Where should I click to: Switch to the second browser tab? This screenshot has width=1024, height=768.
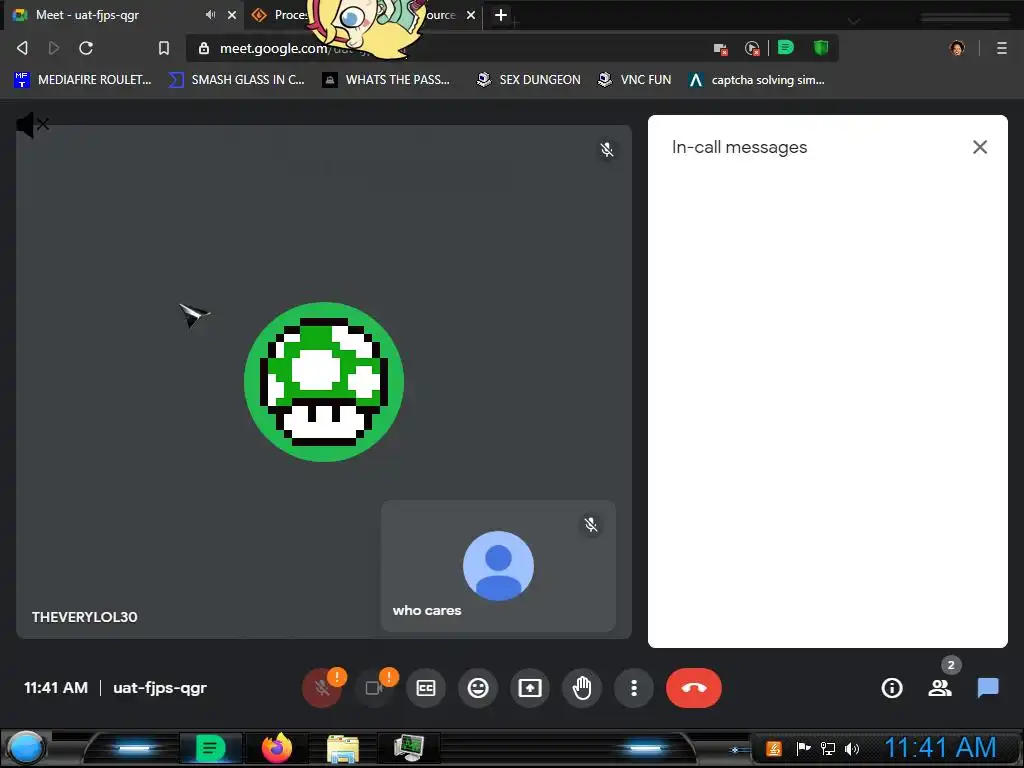point(362,14)
